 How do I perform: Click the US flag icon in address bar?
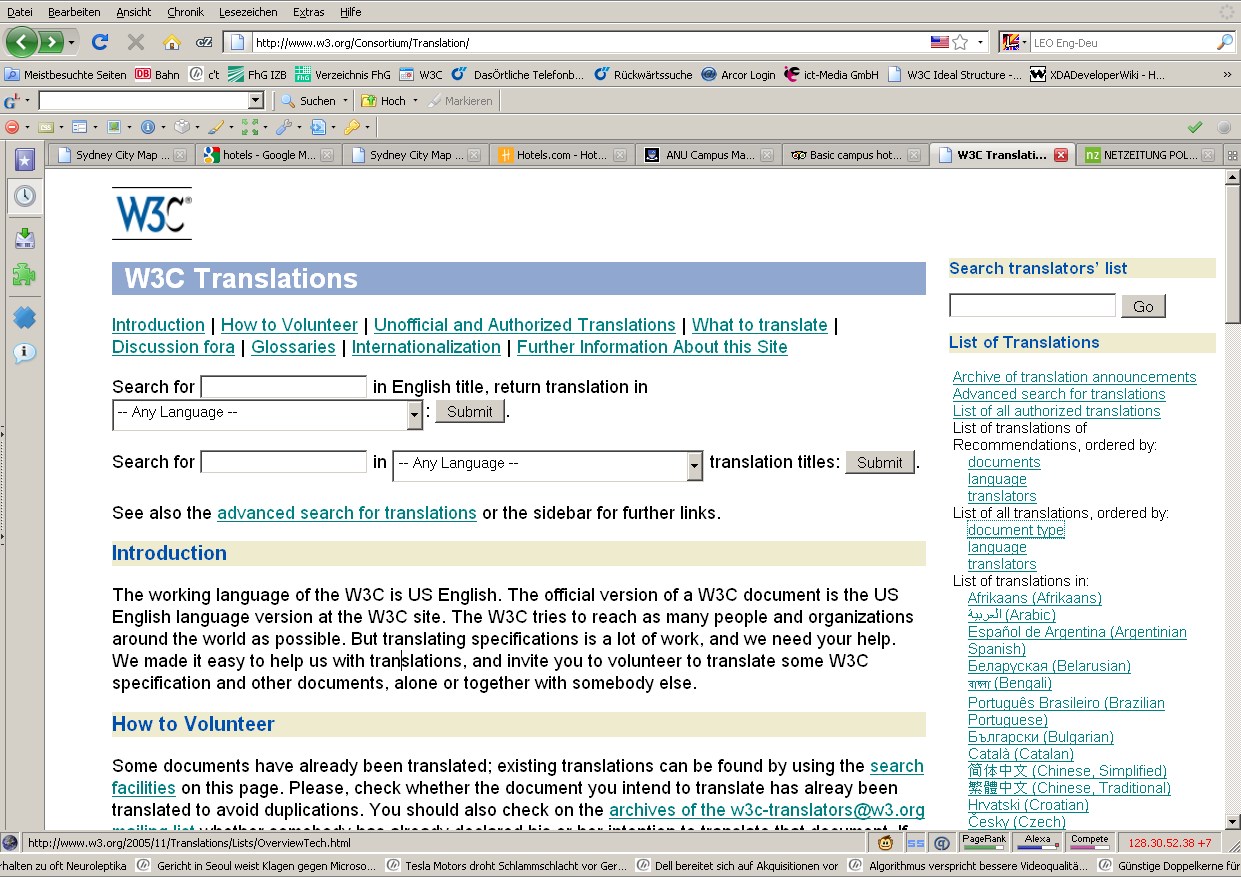[939, 42]
